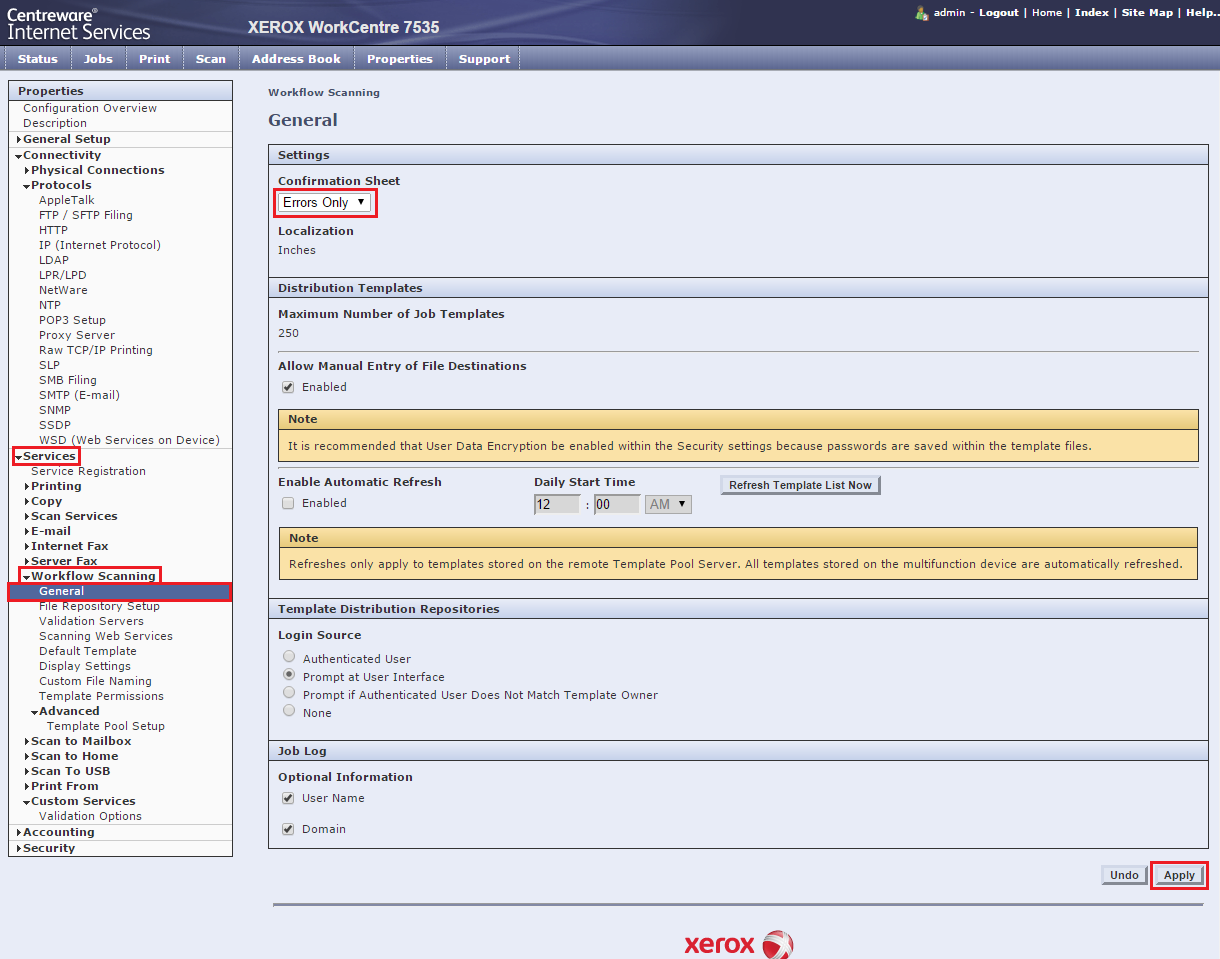Screen dimensions: 1220x959
Task: Open the Scan tab
Action: pyautogui.click(x=210, y=59)
